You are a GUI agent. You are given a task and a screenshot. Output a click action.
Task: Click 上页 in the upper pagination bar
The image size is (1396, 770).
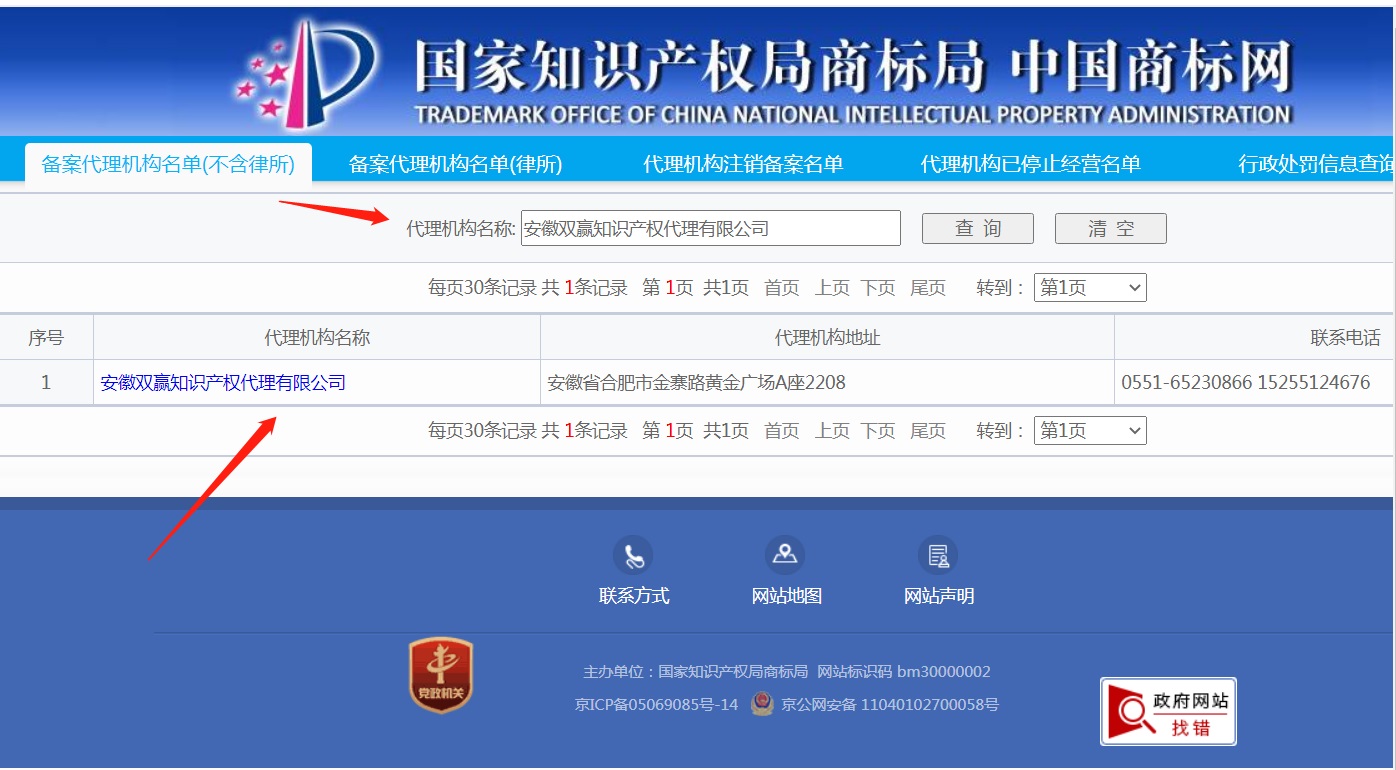(832, 288)
